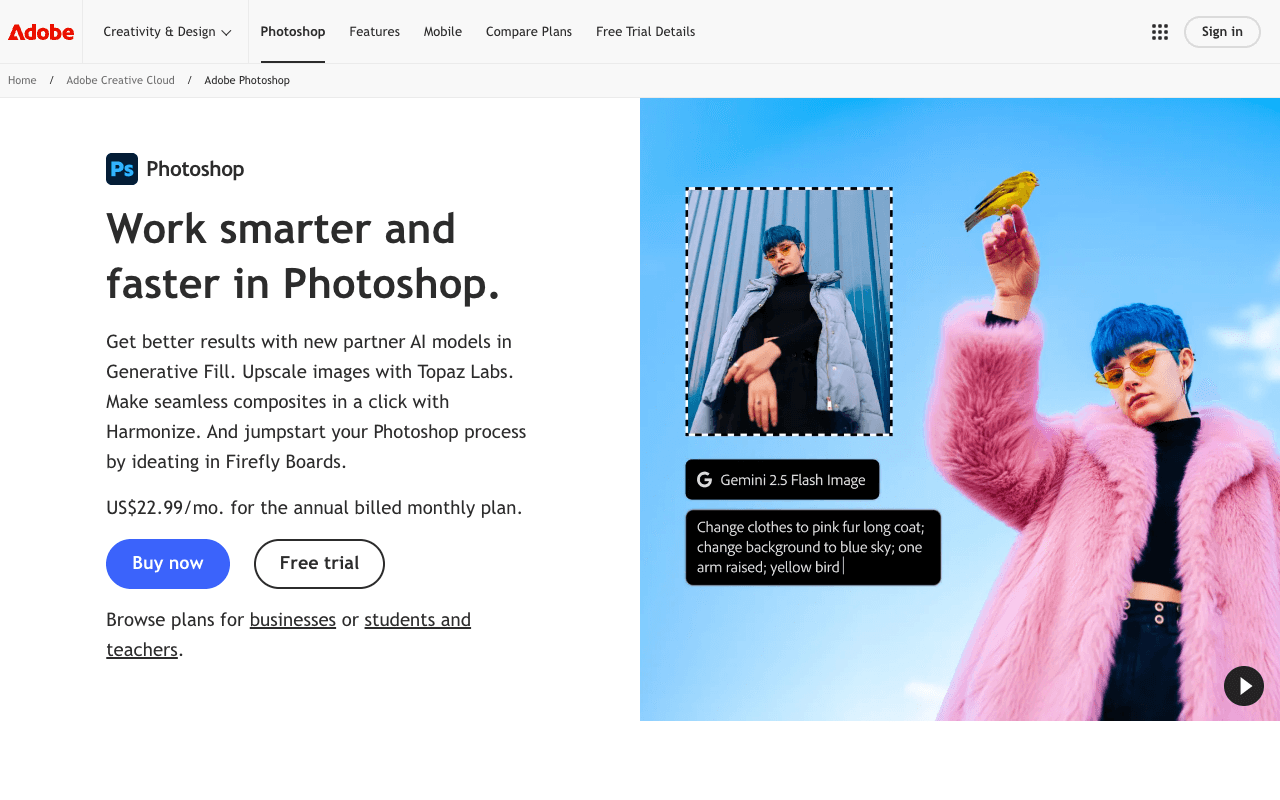The image size is (1280, 800).
Task: Open the businesses plans link
Action: (x=292, y=619)
